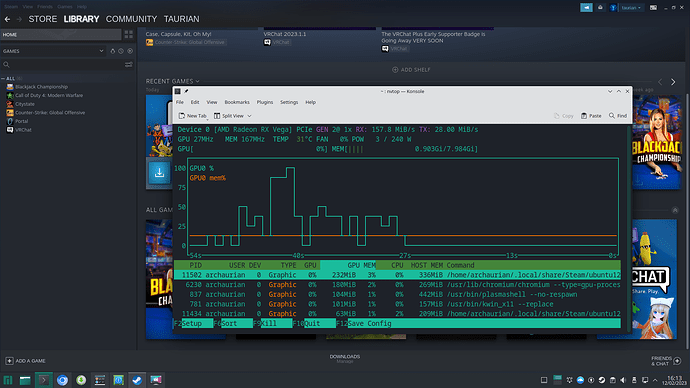Select VRChat in the game list
690x388 pixels.
pyautogui.click(x=23, y=130)
